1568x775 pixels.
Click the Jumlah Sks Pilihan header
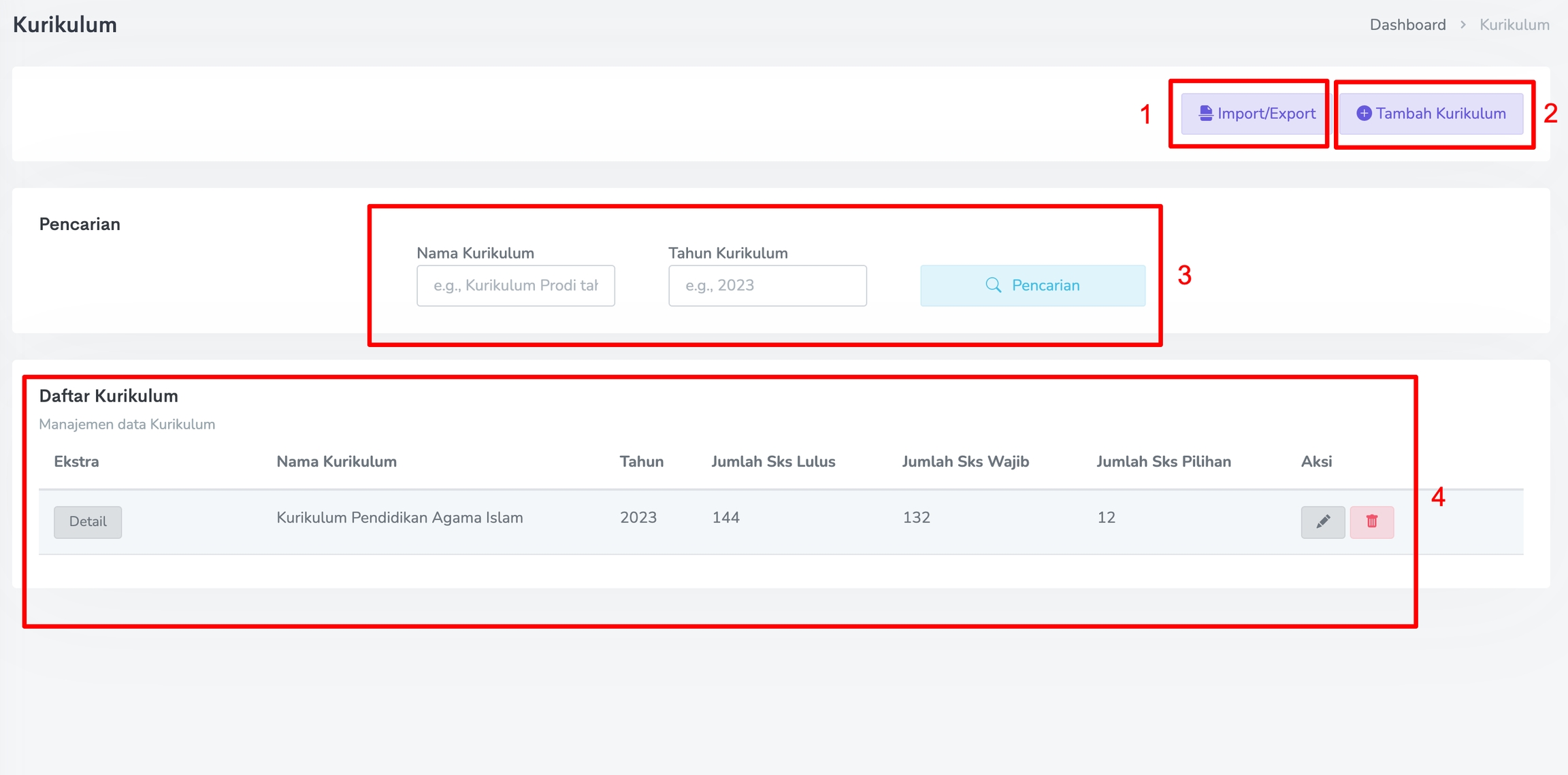point(1163,461)
